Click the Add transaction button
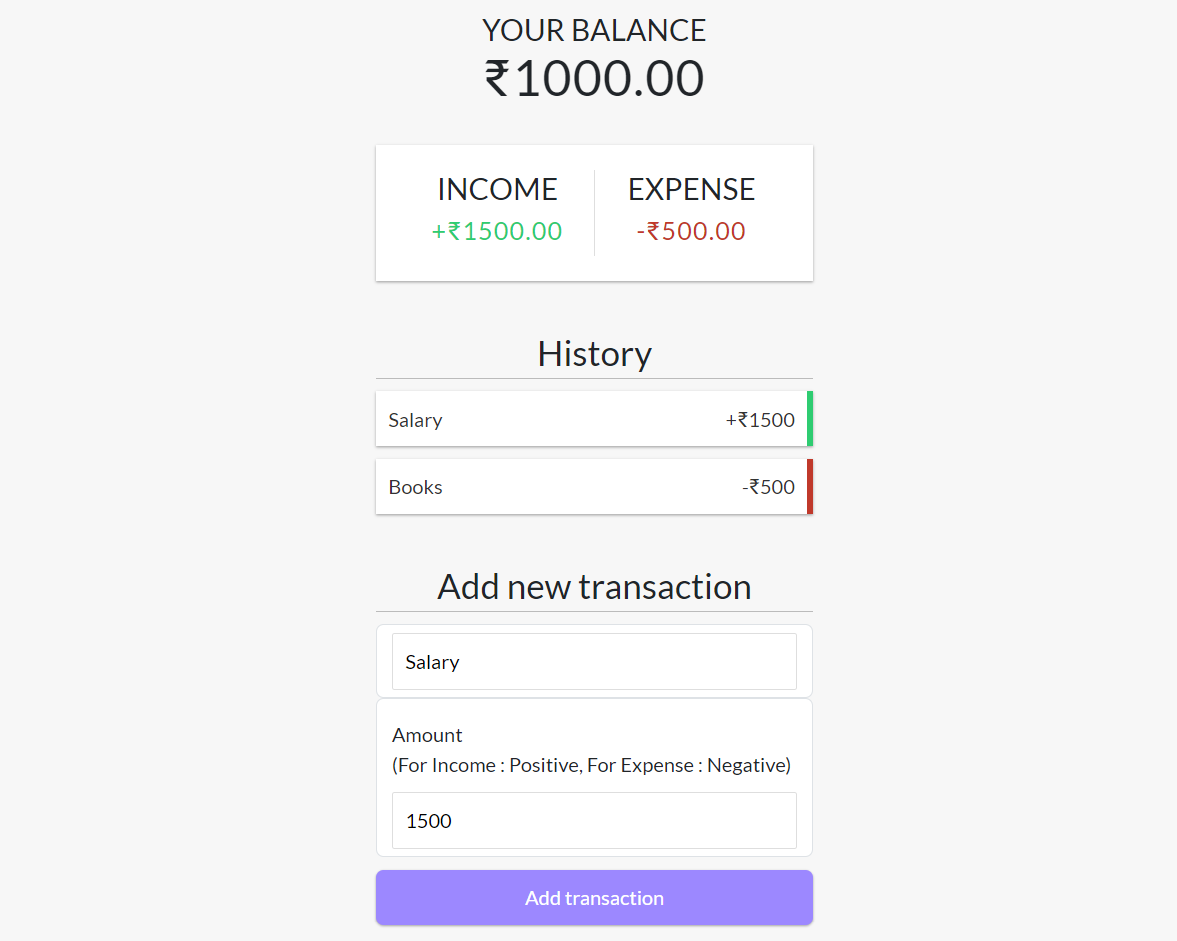 coord(594,897)
